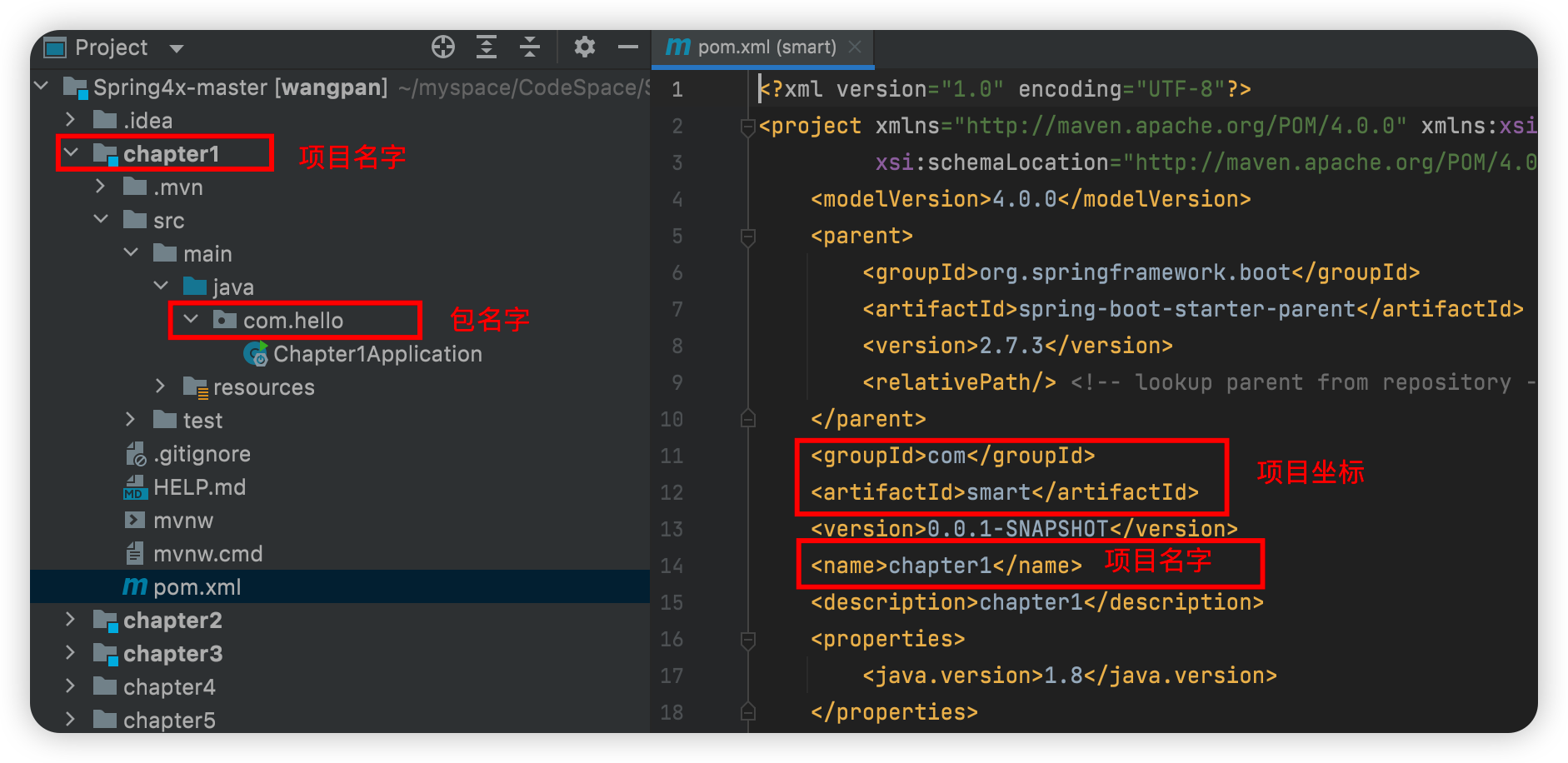Collapse the main folder

click(132, 252)
